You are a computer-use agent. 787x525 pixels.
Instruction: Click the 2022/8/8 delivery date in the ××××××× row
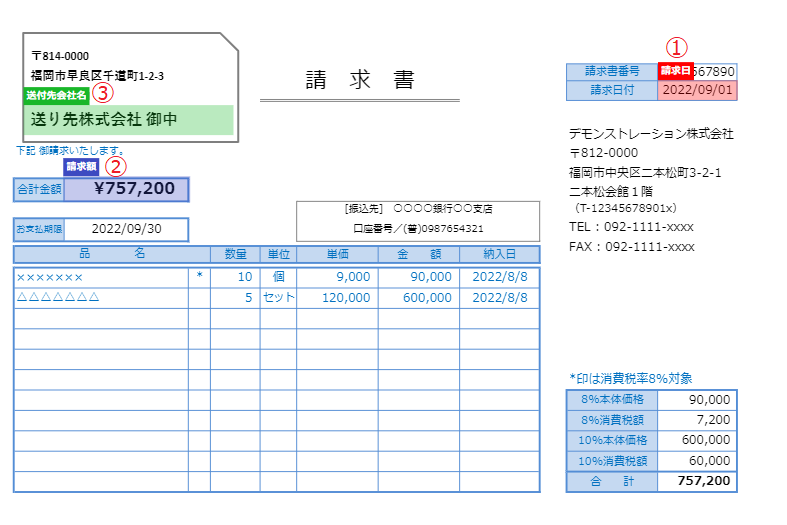[499, 277]
